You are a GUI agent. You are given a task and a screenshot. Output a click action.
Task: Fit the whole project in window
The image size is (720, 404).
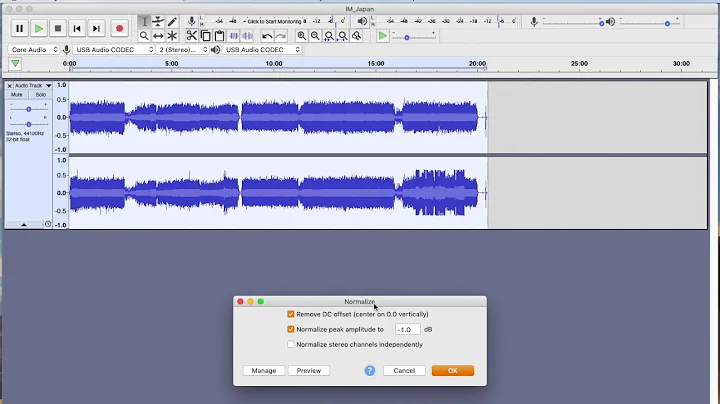point(343,36)
